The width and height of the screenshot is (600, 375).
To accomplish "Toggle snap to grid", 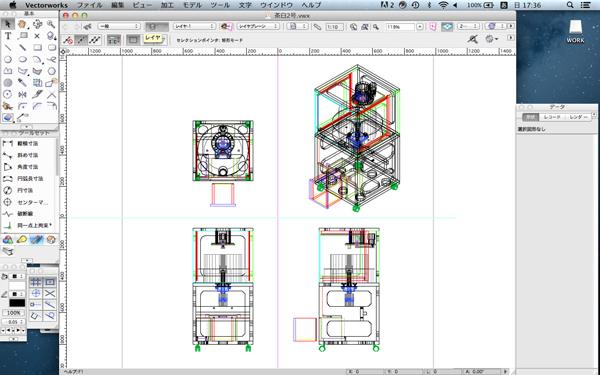I will (x=36, y=282).
